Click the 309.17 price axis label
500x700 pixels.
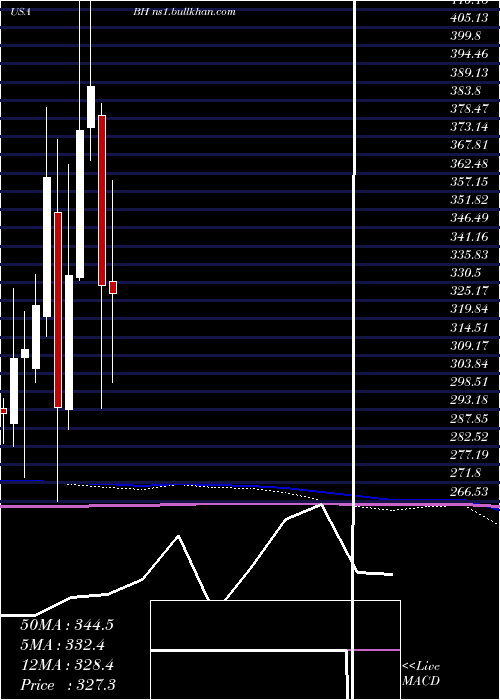469,346
